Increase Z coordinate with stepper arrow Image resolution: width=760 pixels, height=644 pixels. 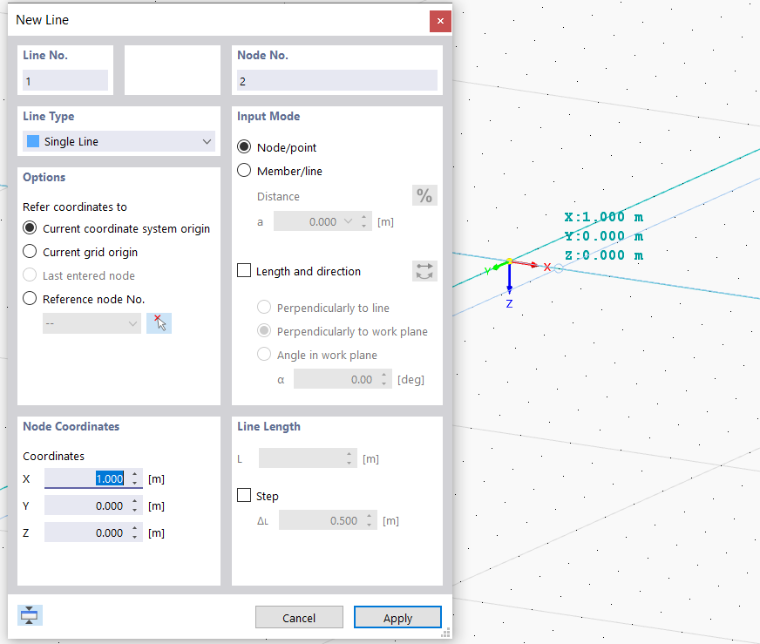coord(135,529)
